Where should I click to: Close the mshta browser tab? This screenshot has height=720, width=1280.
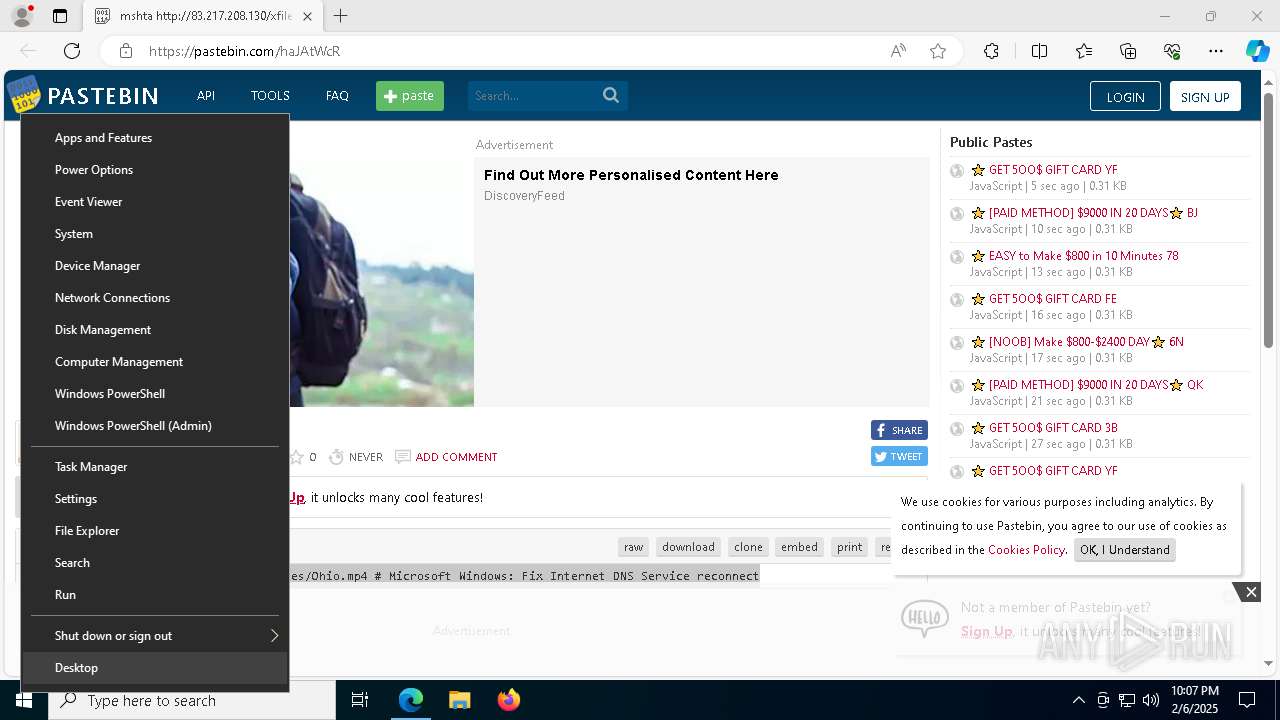point(307,16)
